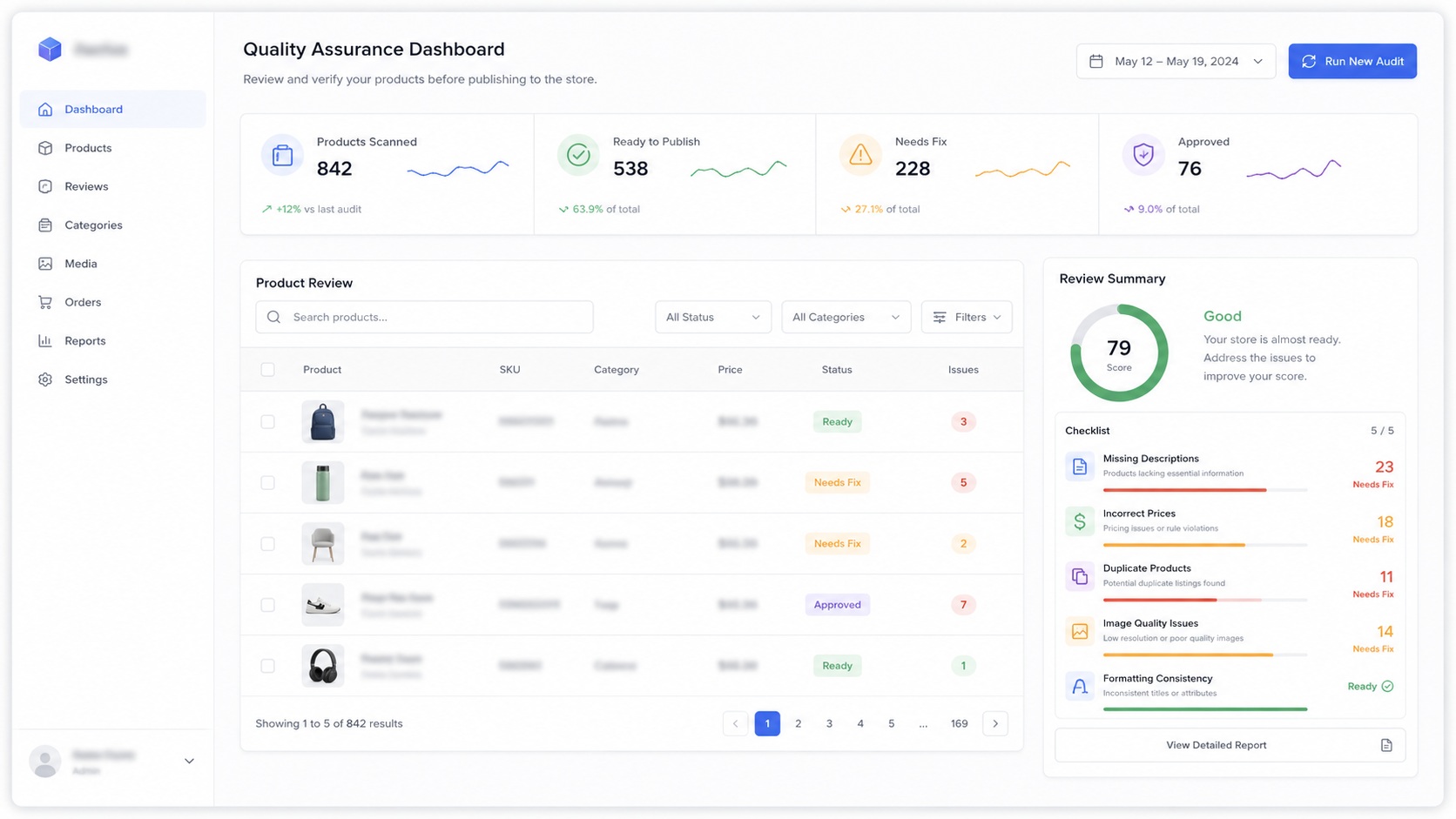Click the Formatting Consistency letter icon
Viewport: 1456px width, 819px height.
[1080, 686]
